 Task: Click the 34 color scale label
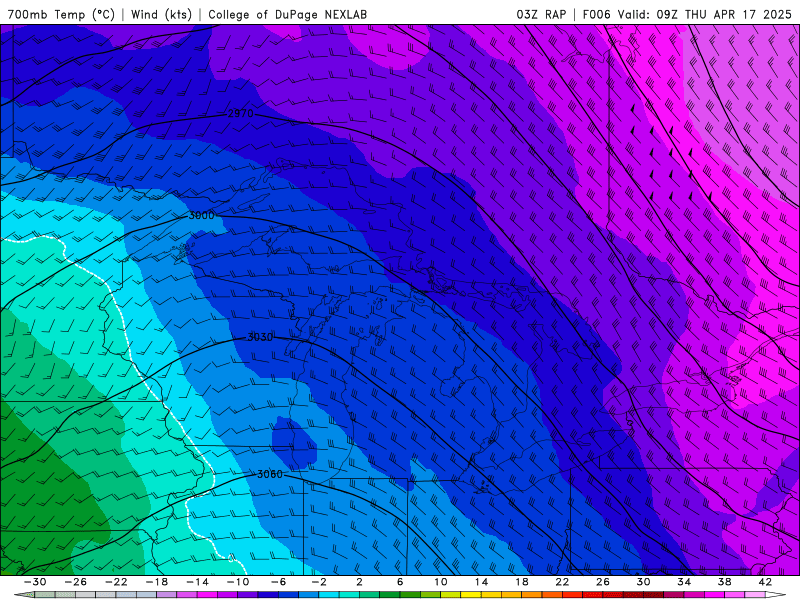tap(684, 582)
